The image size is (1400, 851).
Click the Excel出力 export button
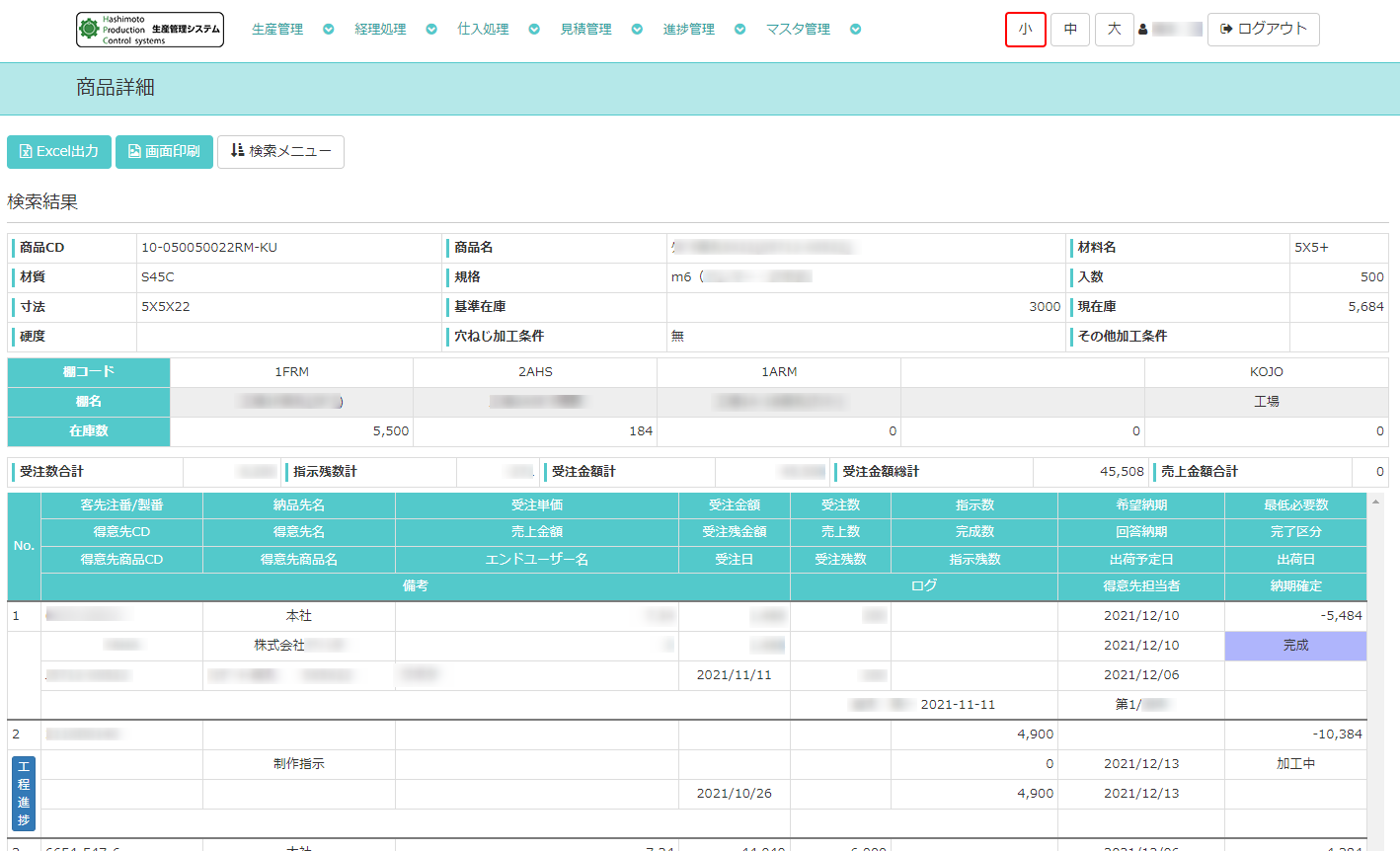point(59,152)
